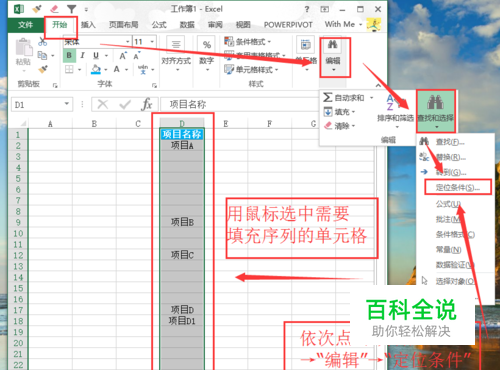
Task: Apply font color A
Action: click(117, 69)
